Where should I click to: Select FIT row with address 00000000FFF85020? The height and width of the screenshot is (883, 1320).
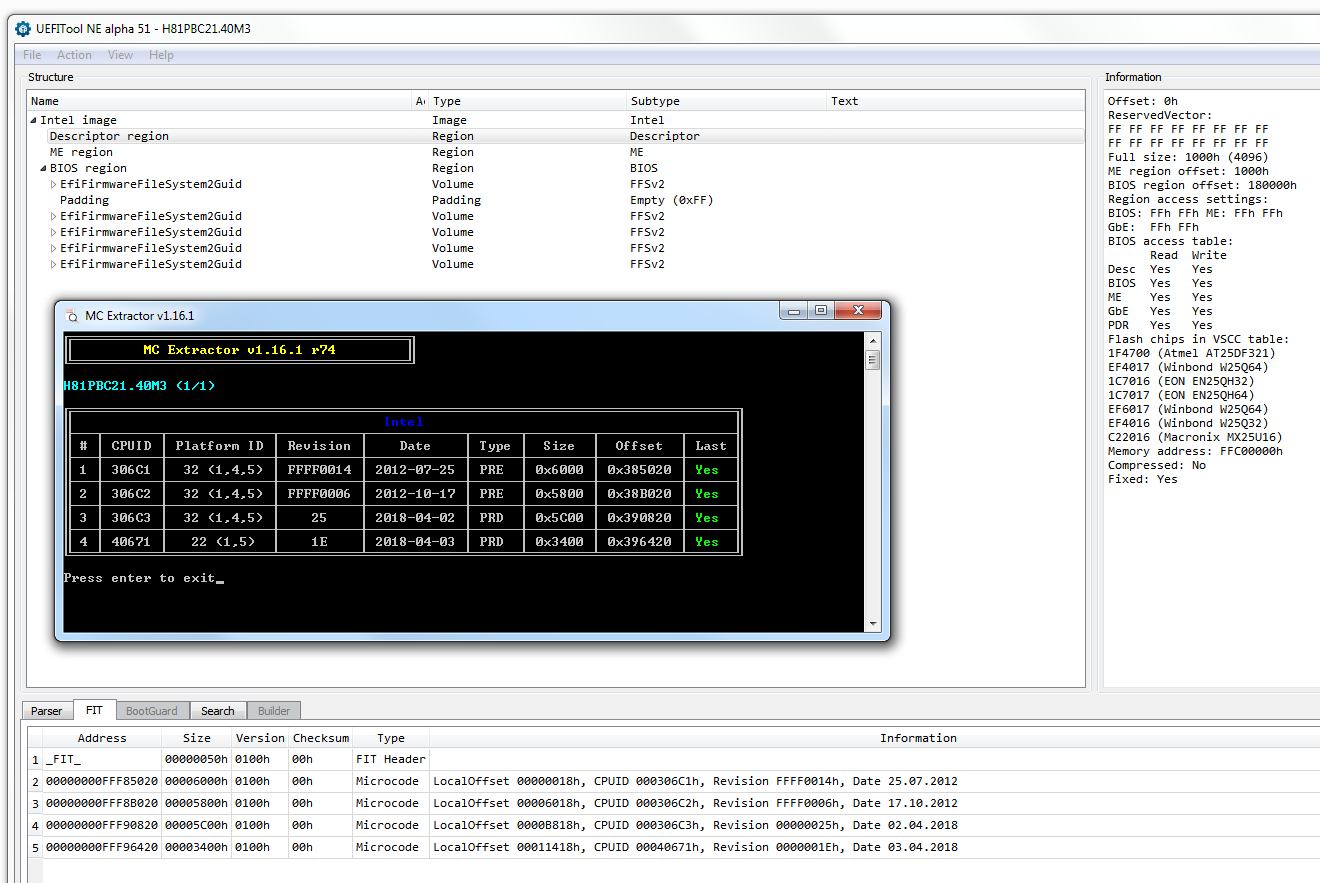pyautogui.click(x=673, y=781)
